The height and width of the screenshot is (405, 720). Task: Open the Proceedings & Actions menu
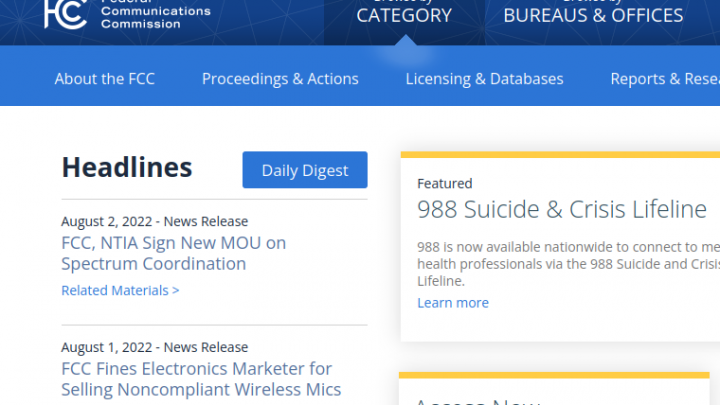point(280,79)
